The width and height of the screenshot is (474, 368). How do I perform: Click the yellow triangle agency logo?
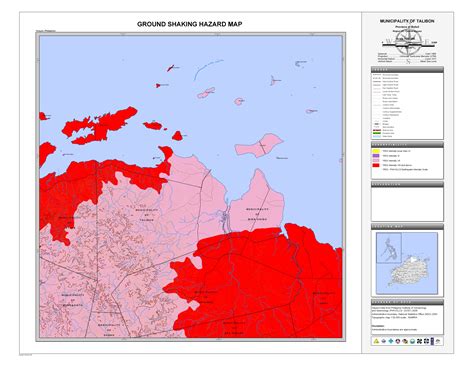click(x=376, y=341)
